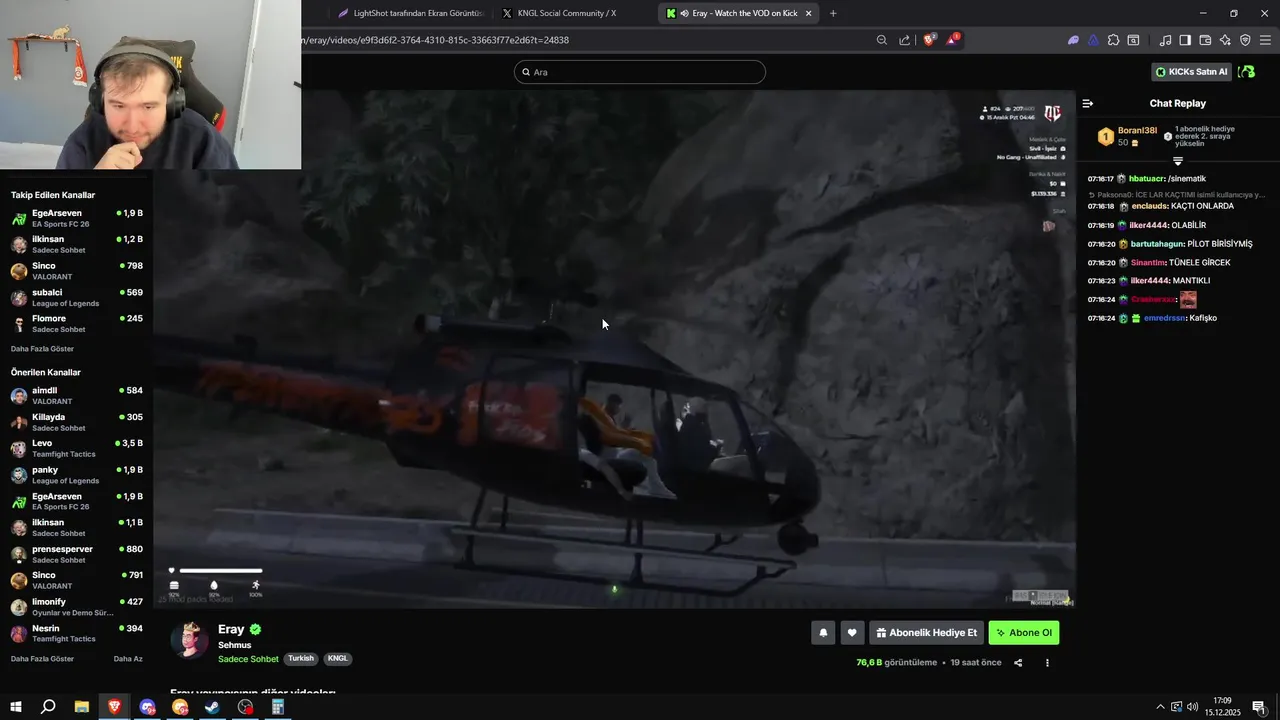Image resolution: width=1280 pixels, height=720 pixels.
Task: Click the Turkish language tag
Action: click(x=301, y=659)
